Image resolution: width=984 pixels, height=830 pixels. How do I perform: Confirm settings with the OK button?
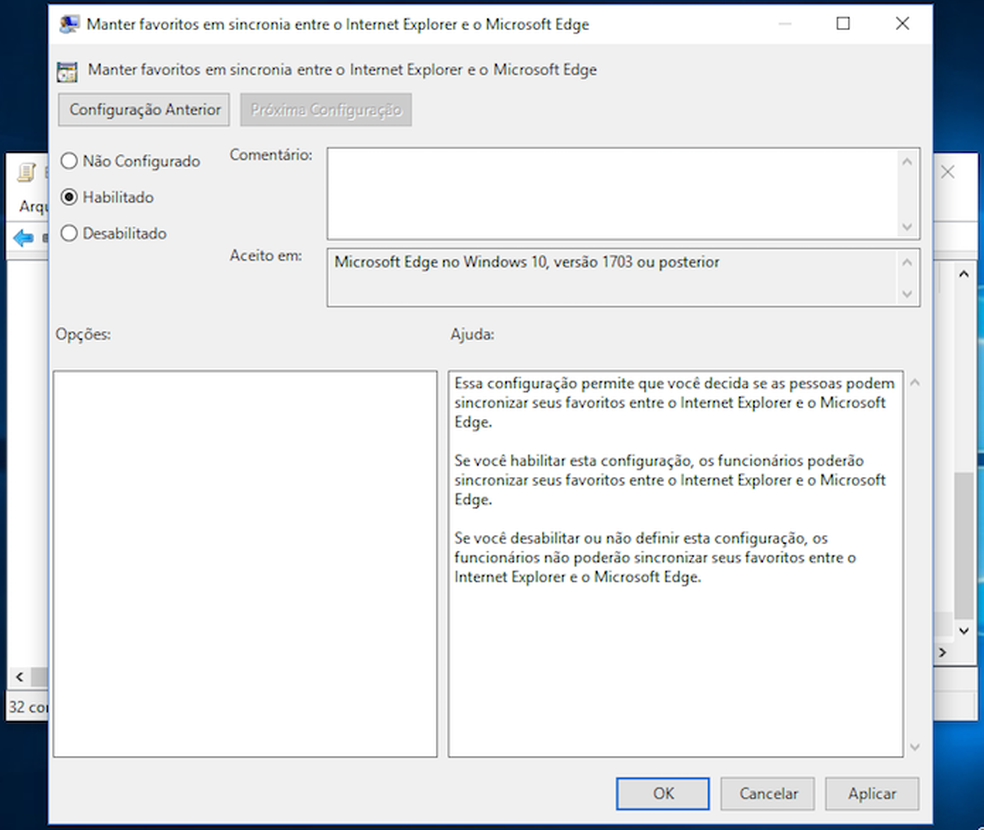[663, 794]
